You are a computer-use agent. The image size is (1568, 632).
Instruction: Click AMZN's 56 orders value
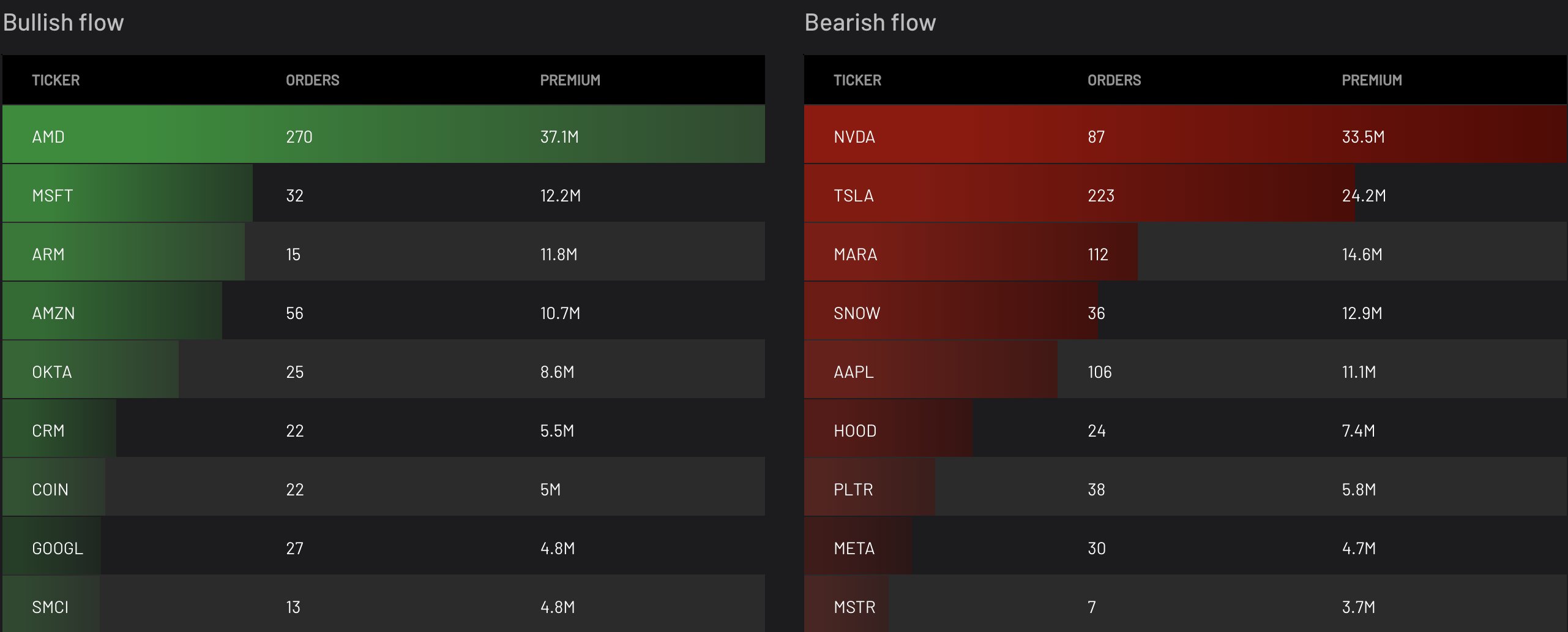(x=295, y=313)
